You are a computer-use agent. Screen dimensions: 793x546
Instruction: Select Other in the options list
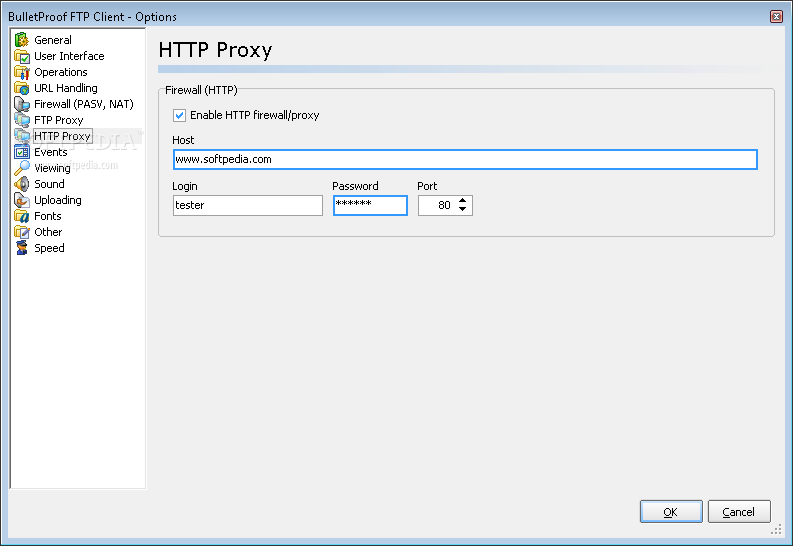[x=48, y=232]
